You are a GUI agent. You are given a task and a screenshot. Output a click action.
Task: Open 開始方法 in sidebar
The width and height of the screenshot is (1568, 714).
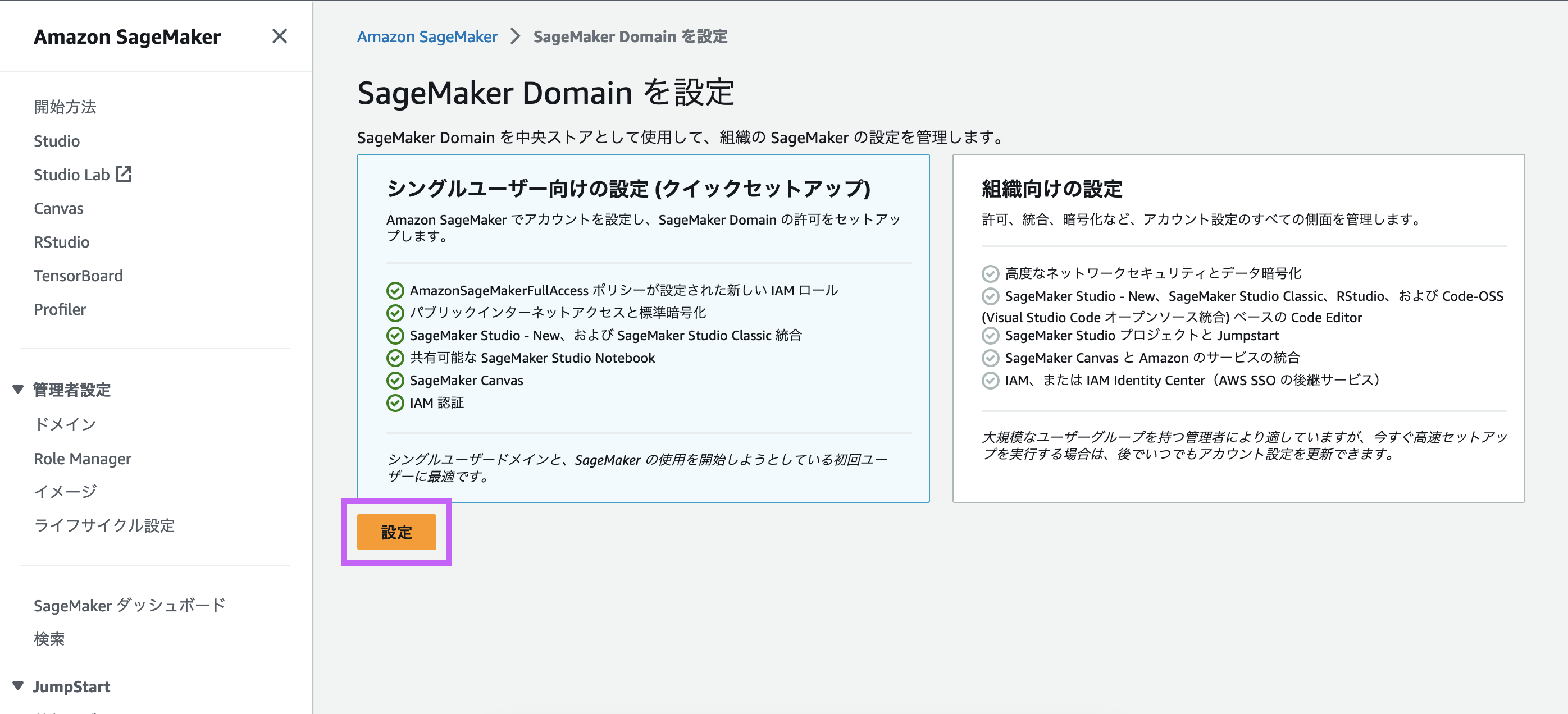coord(65,107)
